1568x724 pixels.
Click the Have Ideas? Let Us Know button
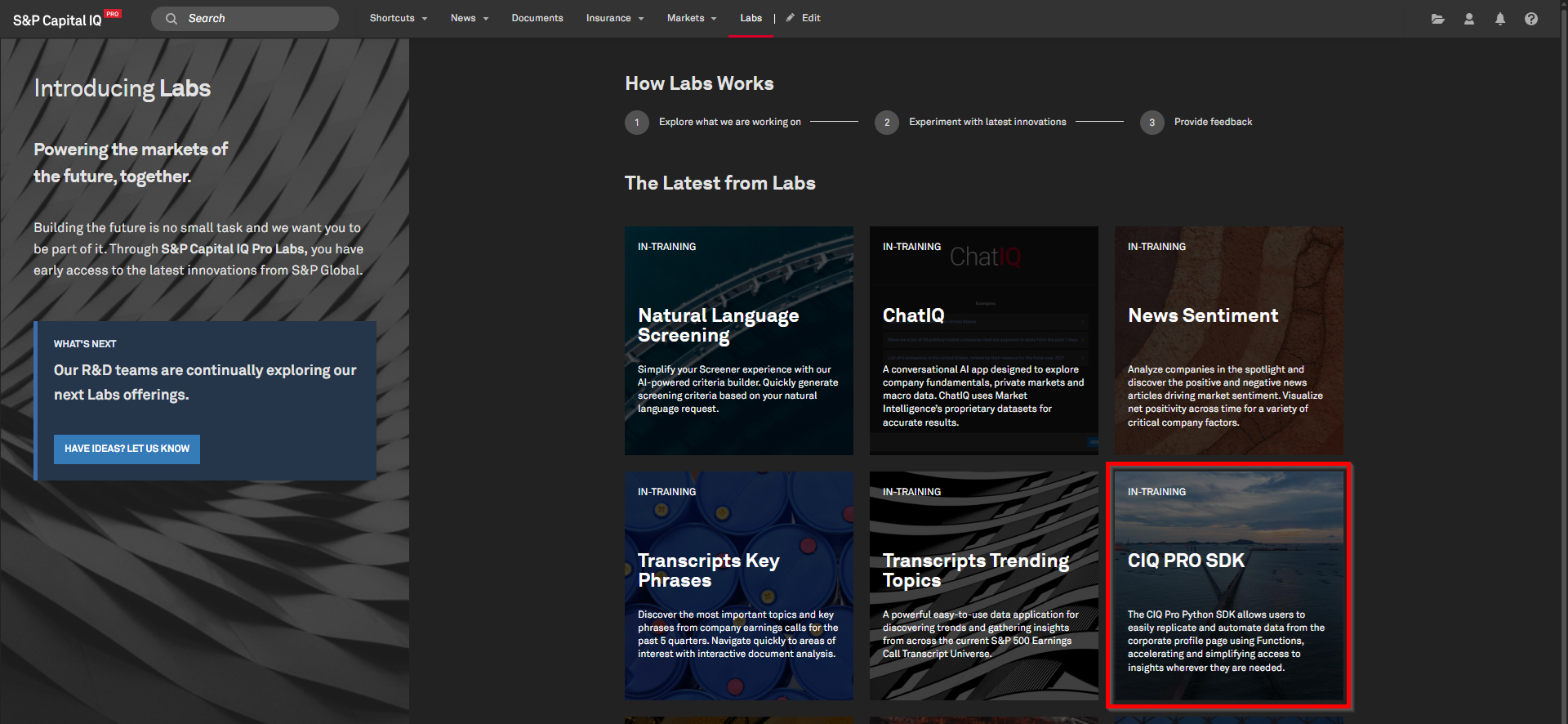(x=127, y=449)
